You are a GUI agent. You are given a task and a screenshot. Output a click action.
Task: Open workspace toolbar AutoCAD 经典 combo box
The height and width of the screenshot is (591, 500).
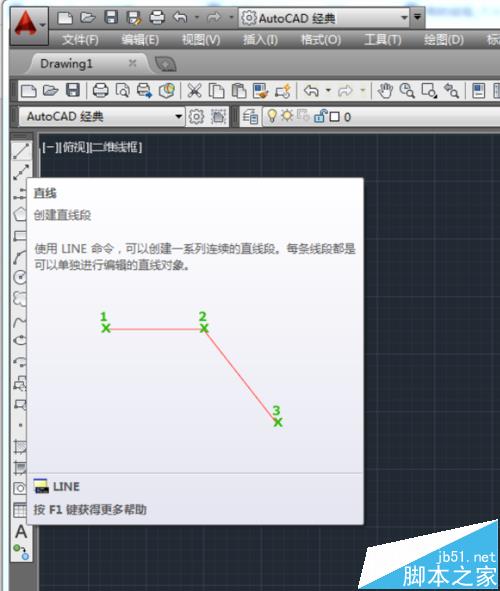pos(102,116)
